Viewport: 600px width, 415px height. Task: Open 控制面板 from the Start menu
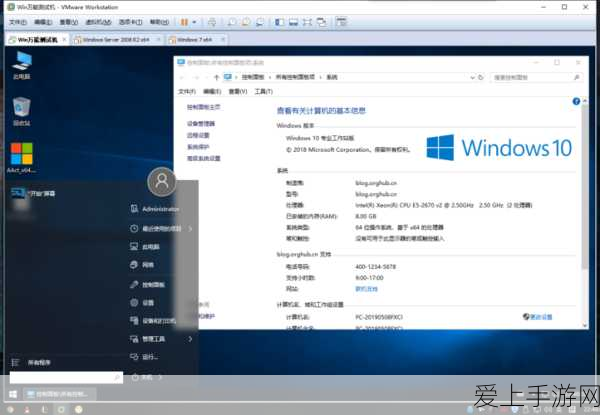point(147,285)
